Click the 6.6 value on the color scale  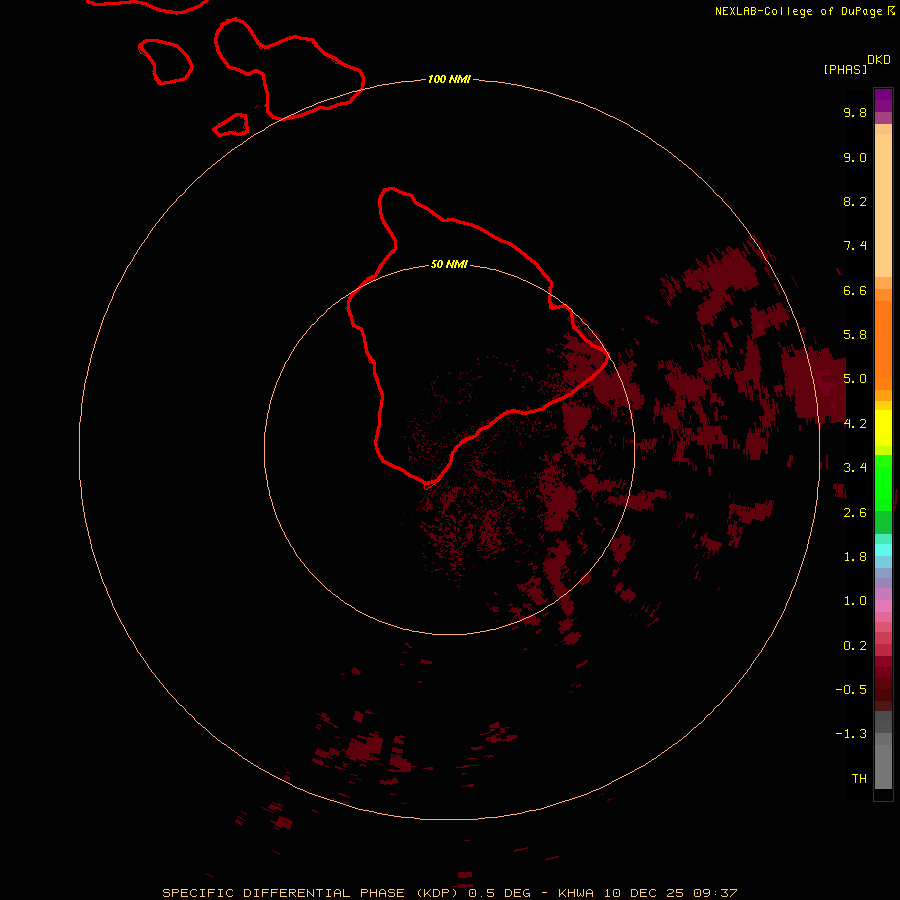[x=855, y=290]
